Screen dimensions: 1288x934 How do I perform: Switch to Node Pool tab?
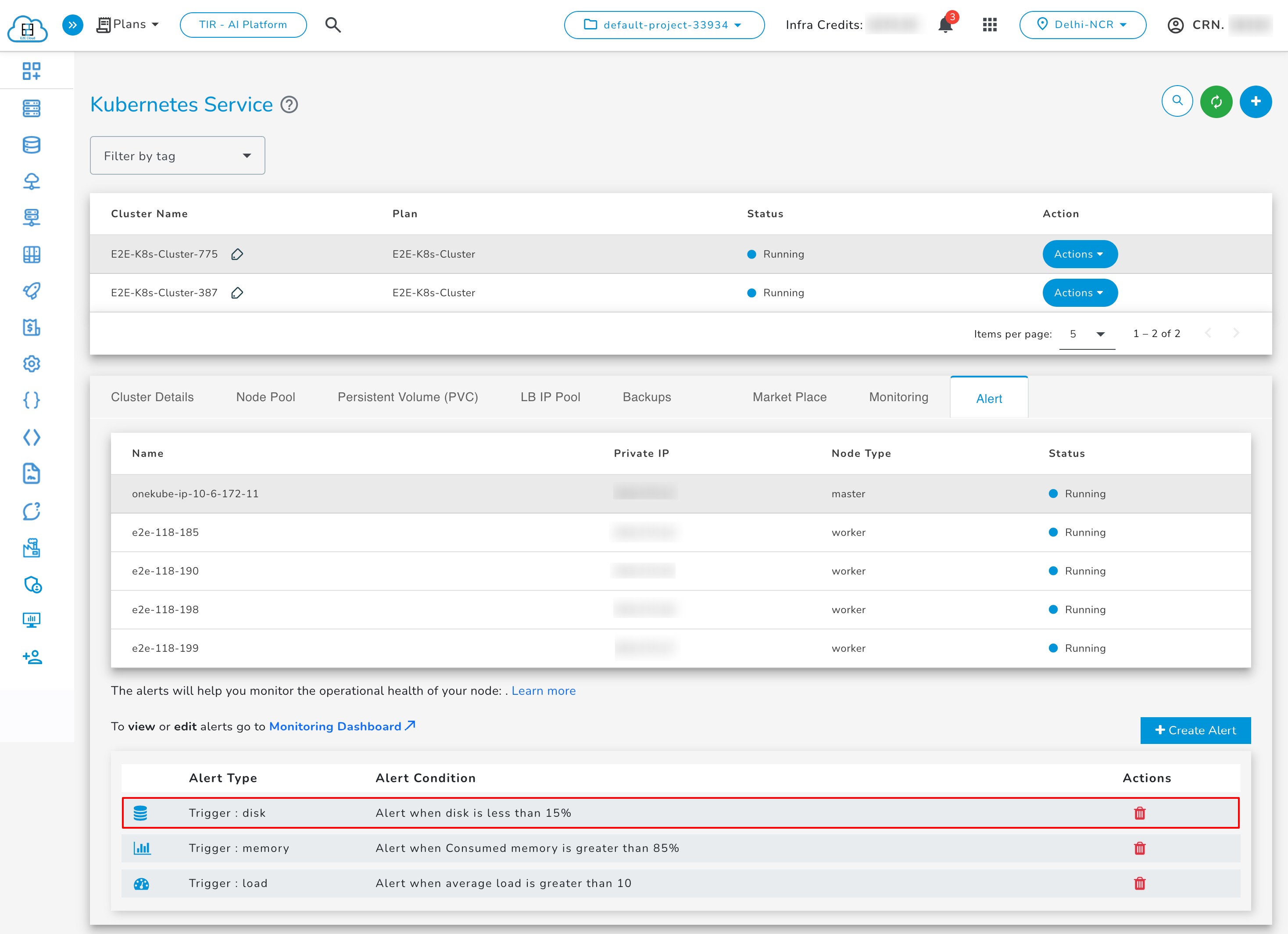pyautogui.click(x=265, y=397)
